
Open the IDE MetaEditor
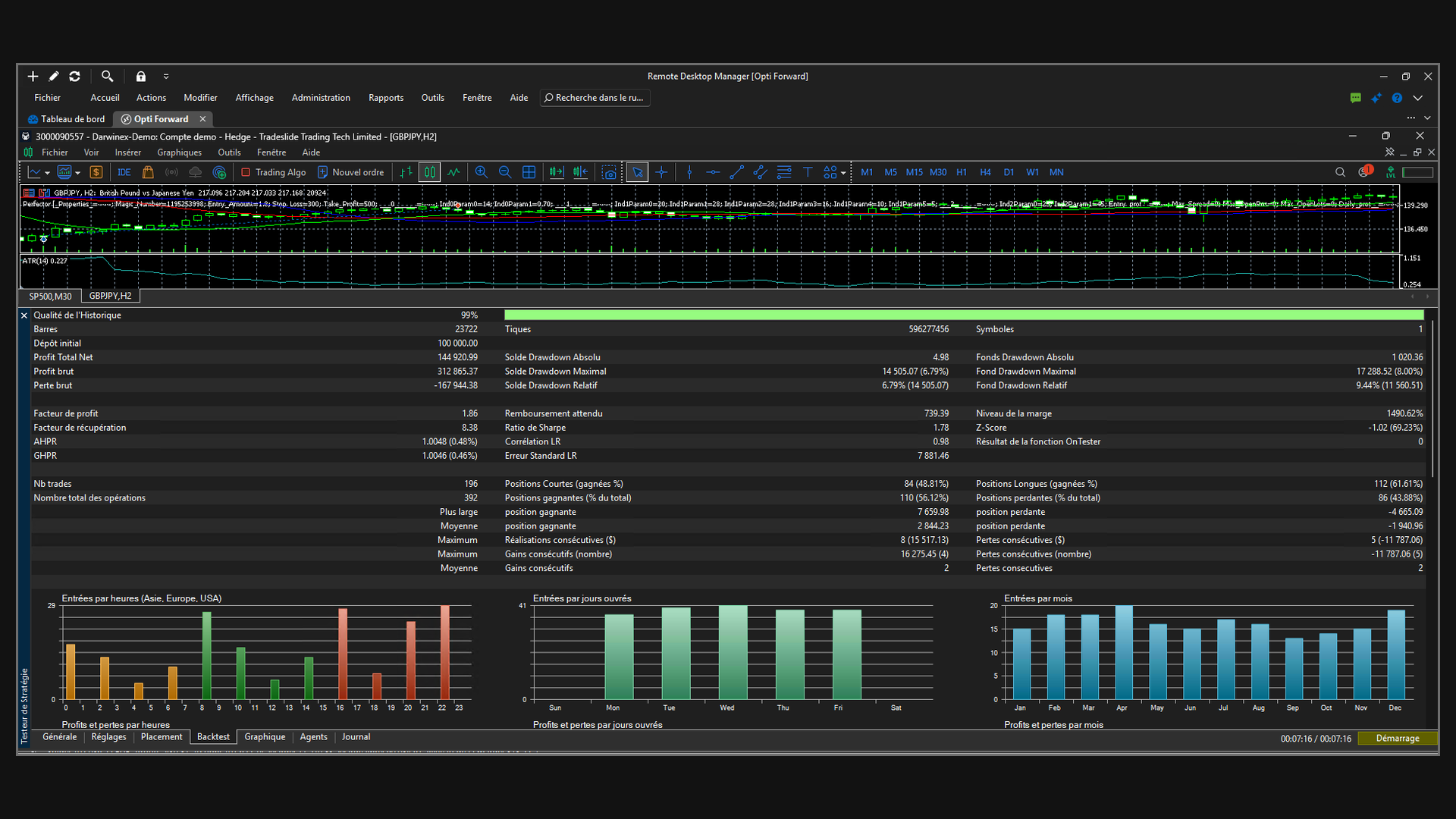124,172
